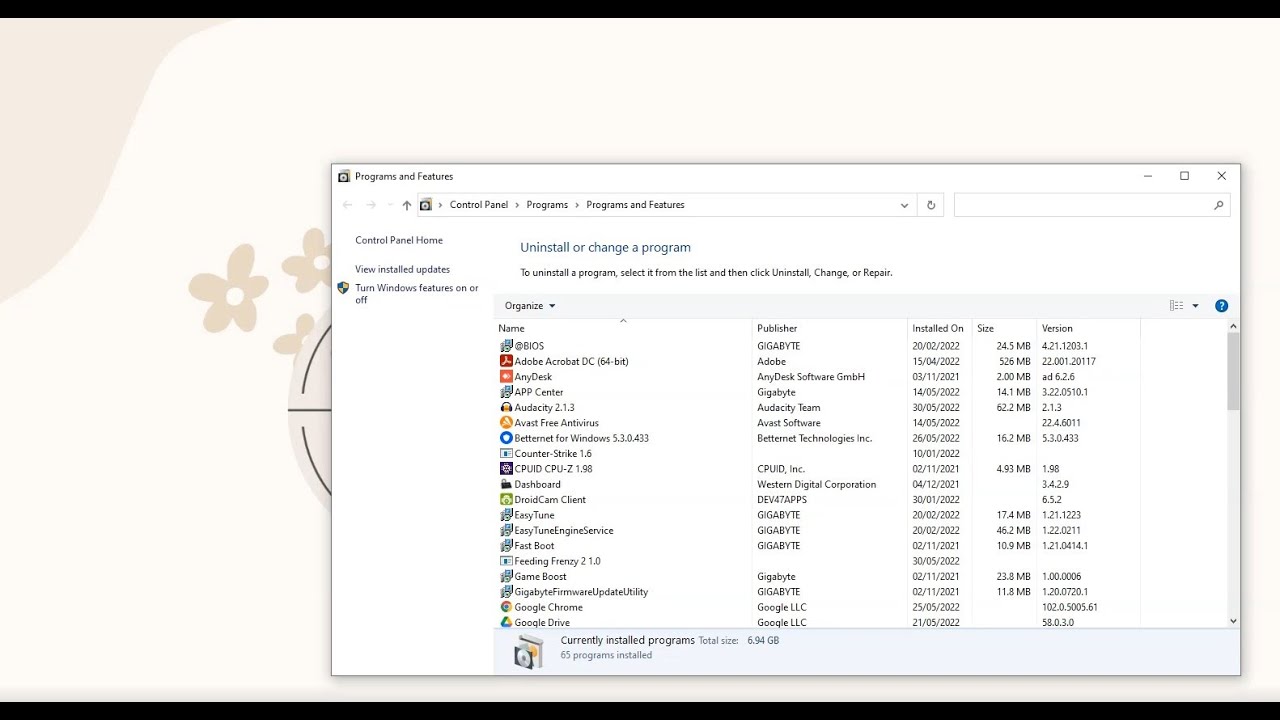Expand the chevron after Programs breadcrumb

coord(577,205)
